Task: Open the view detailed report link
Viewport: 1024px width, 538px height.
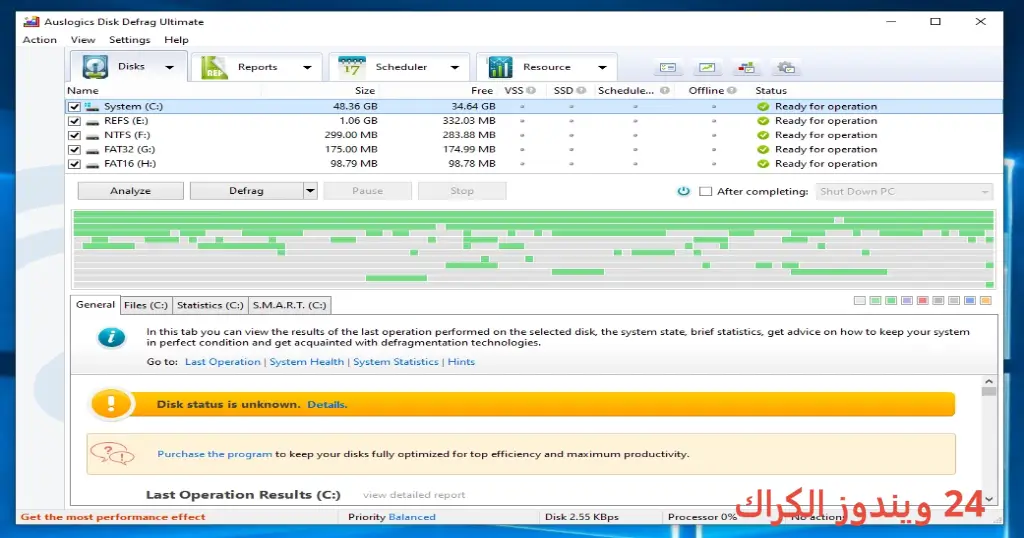Action: coord(414,495)
